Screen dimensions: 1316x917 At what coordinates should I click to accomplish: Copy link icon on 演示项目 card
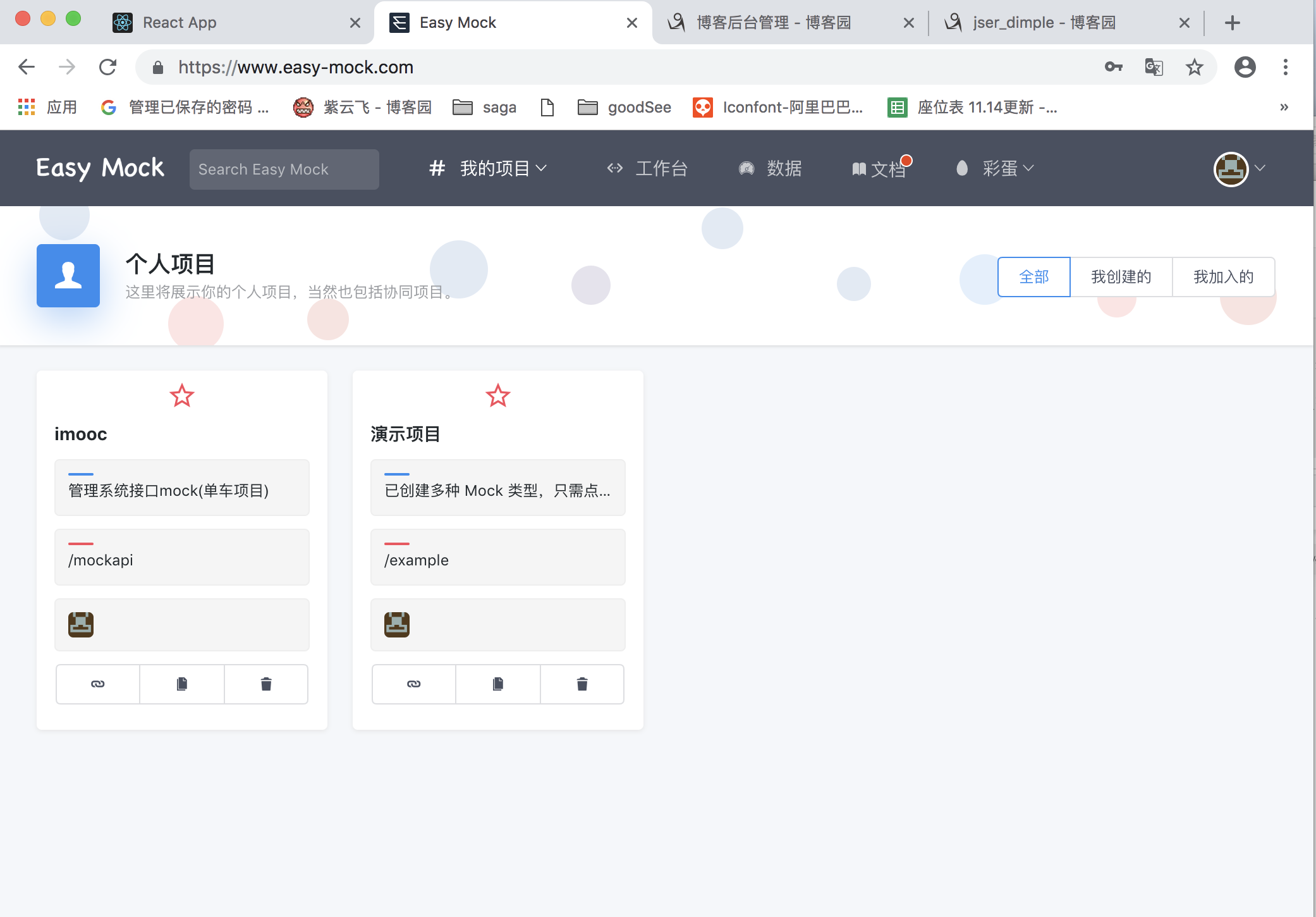414,684
